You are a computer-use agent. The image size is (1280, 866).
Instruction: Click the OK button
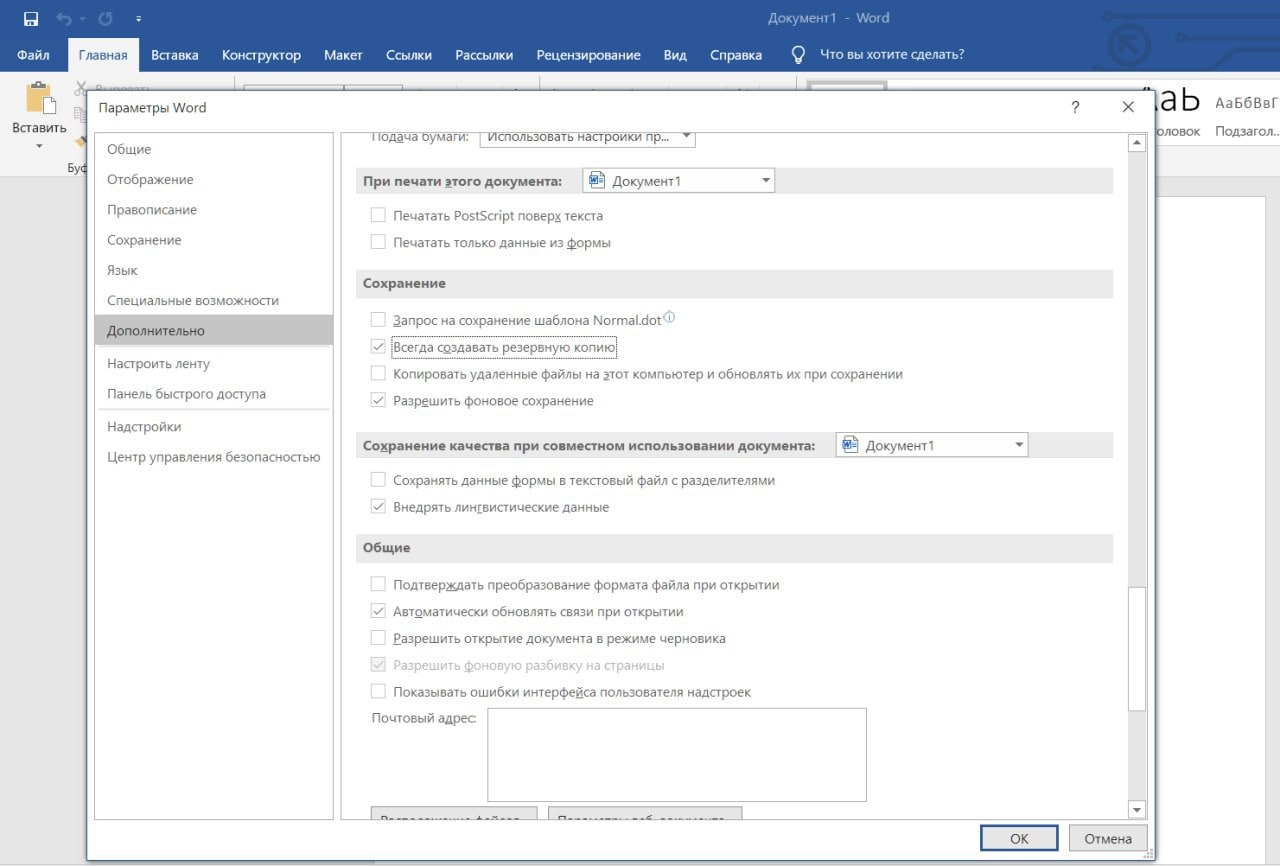tap(1018, 838)
